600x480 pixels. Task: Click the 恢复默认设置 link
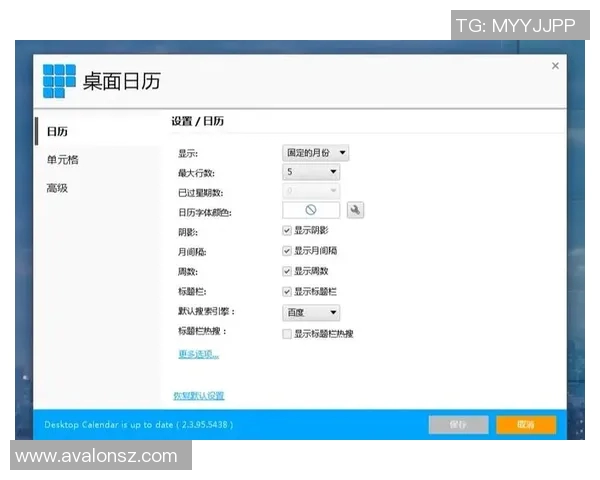(x=199, y=396)
